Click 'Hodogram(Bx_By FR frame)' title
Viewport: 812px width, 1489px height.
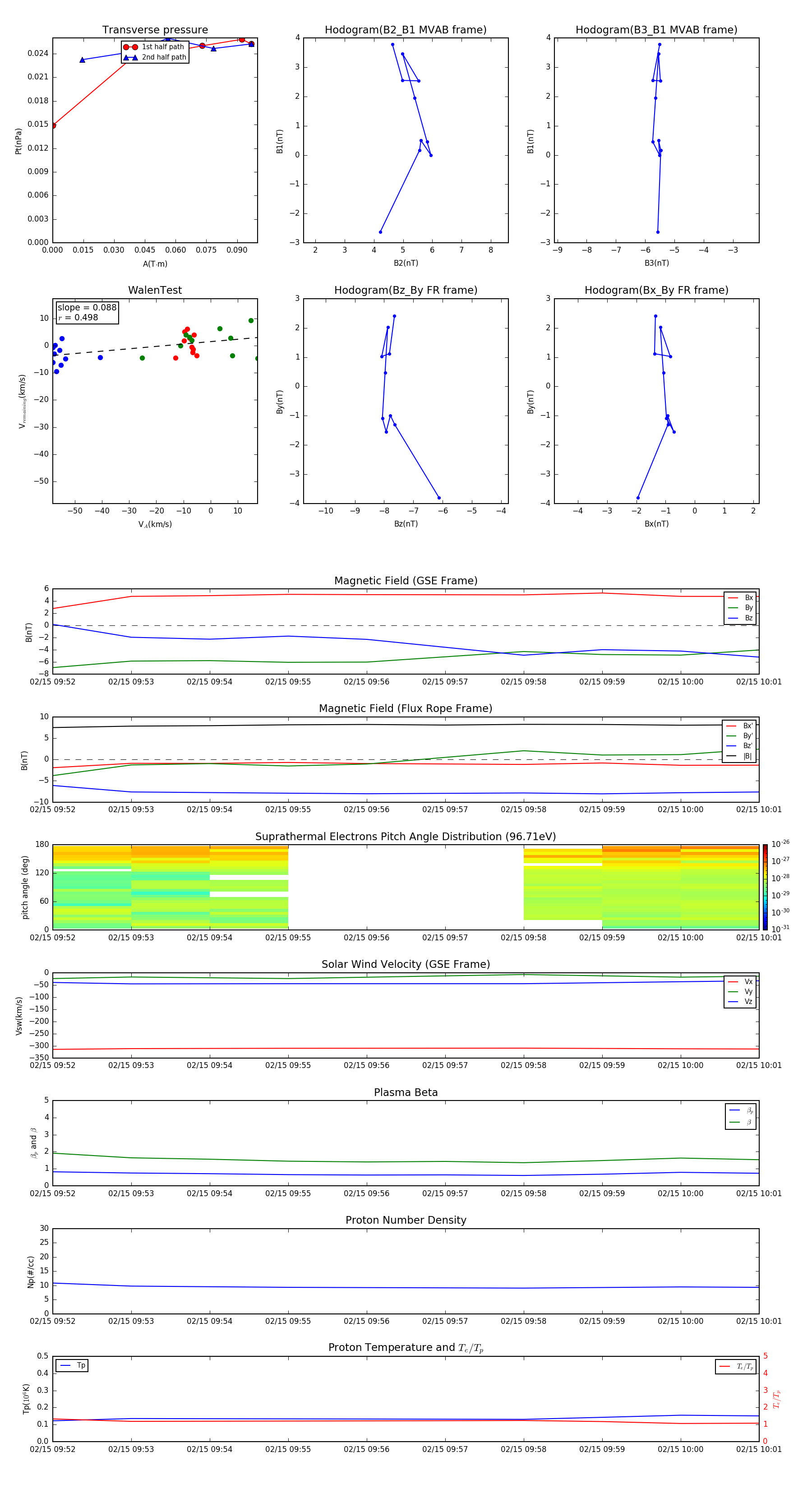[x=656, y=290]
